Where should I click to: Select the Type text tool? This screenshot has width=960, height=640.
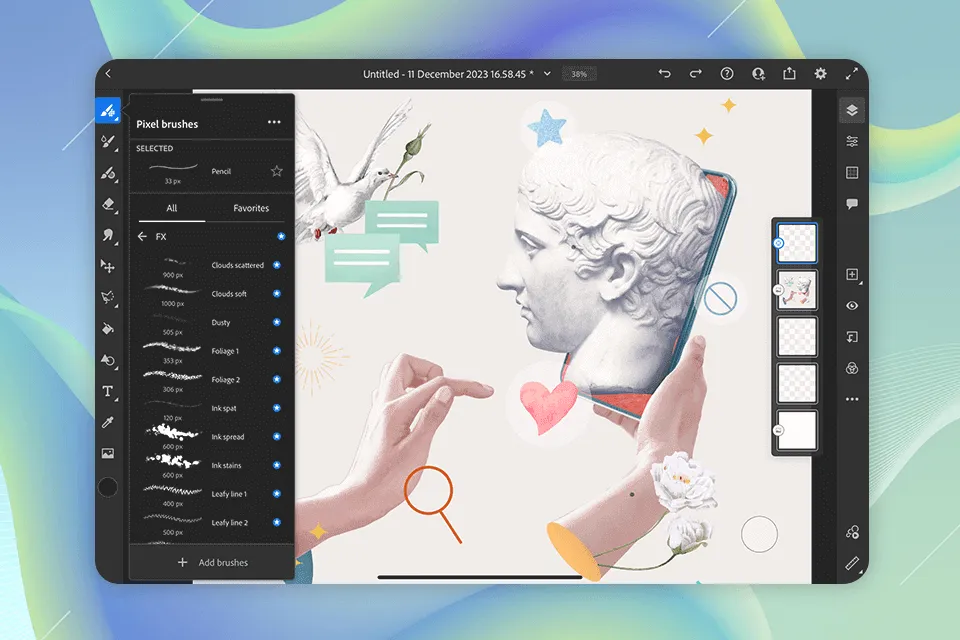coord(108,391)
